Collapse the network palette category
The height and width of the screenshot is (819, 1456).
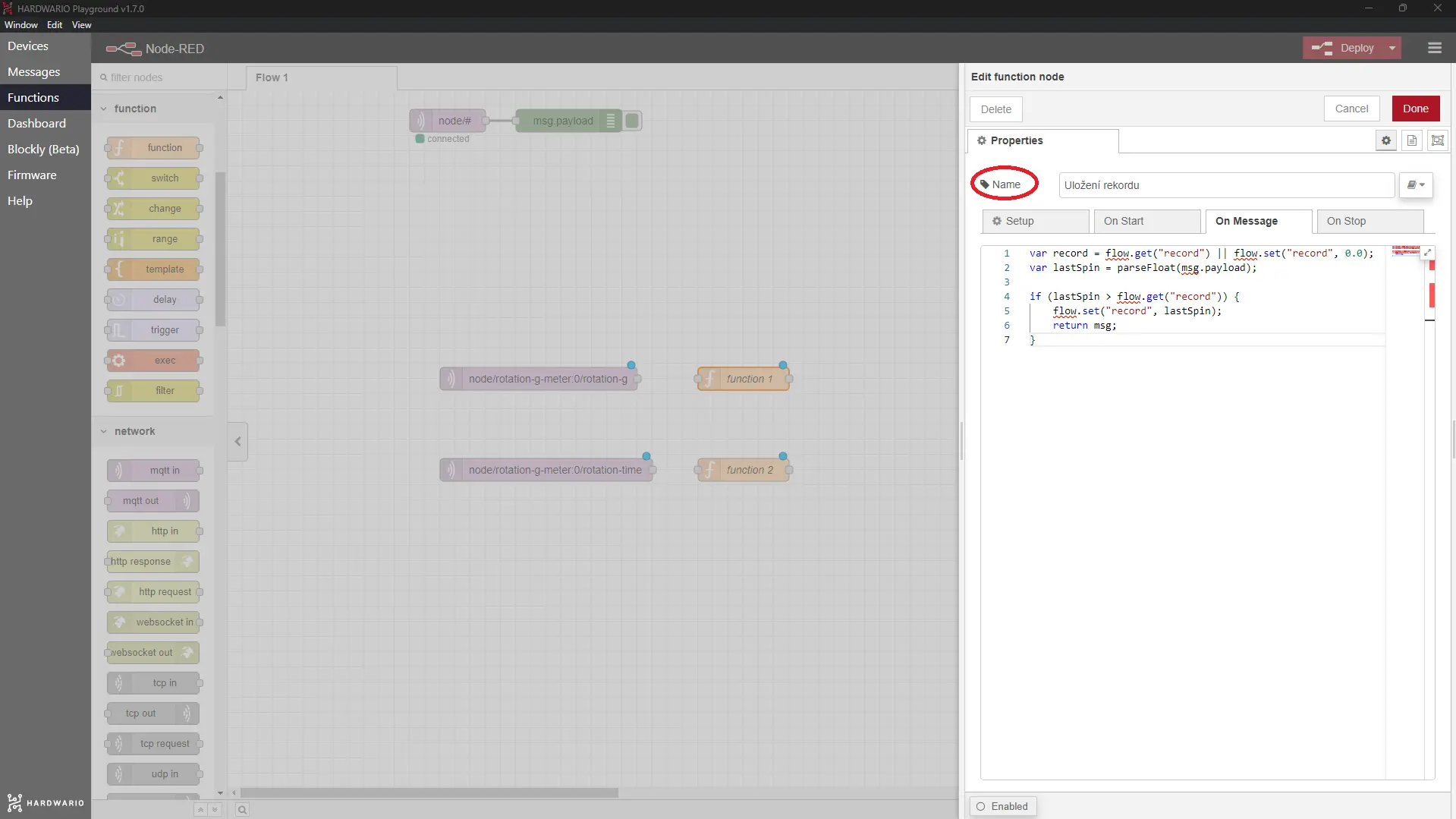(x=104, y=431)
